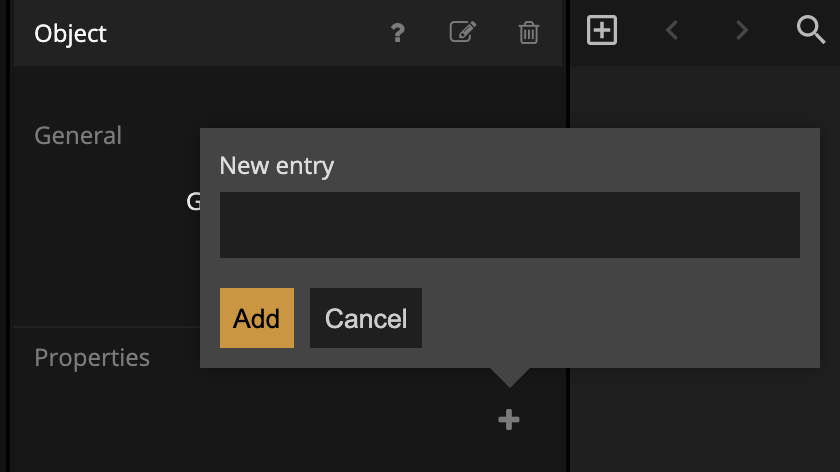Screen dimensions: 840x472
Task: Click the partially hidden "G" field label
Action: tap(193, 202)
